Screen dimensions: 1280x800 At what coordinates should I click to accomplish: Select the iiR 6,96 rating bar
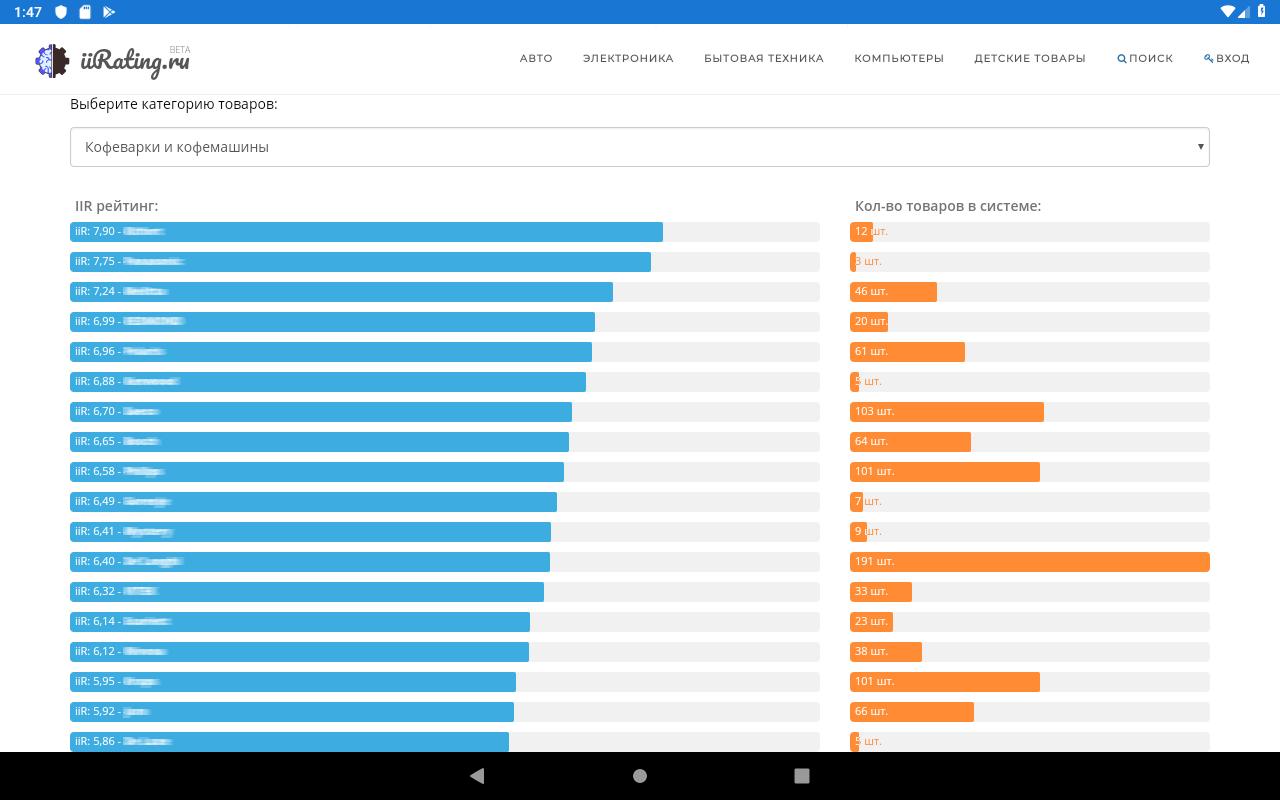point(331,352)
